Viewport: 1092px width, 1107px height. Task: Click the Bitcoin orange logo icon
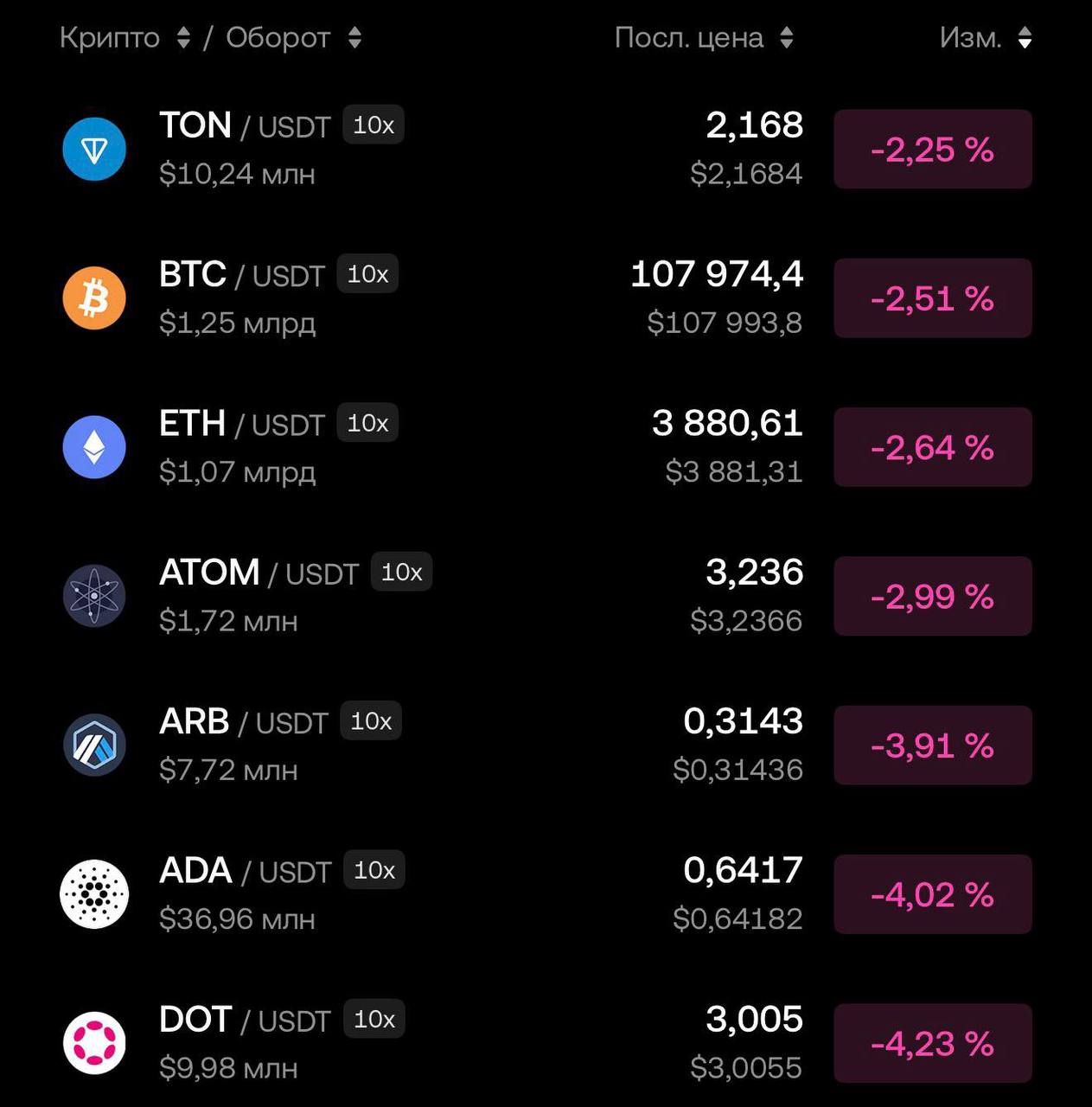pos(94,298)
